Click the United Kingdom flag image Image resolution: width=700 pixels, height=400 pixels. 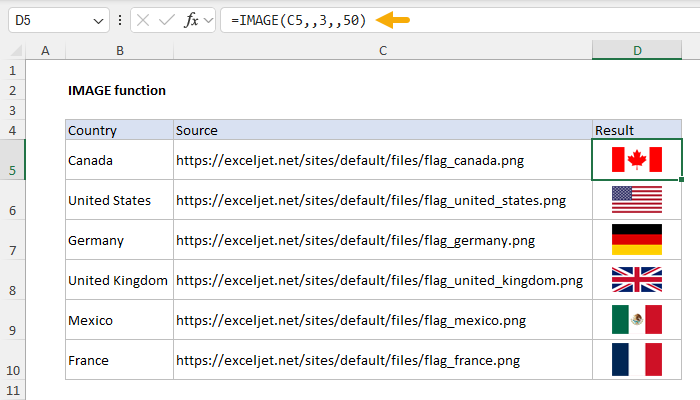coord(637,280)
